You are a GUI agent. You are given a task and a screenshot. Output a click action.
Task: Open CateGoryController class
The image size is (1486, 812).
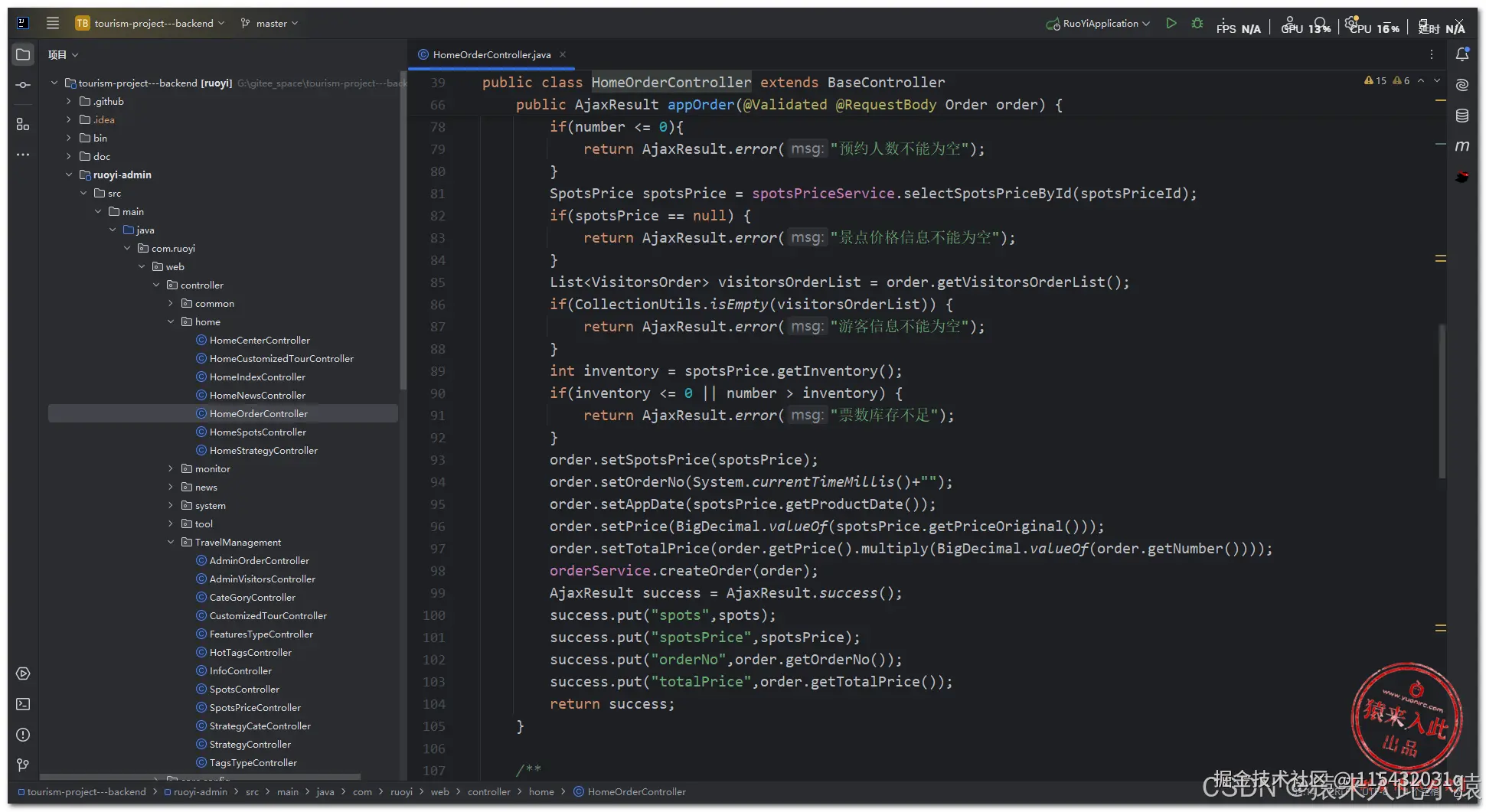[x=252, y=597]
